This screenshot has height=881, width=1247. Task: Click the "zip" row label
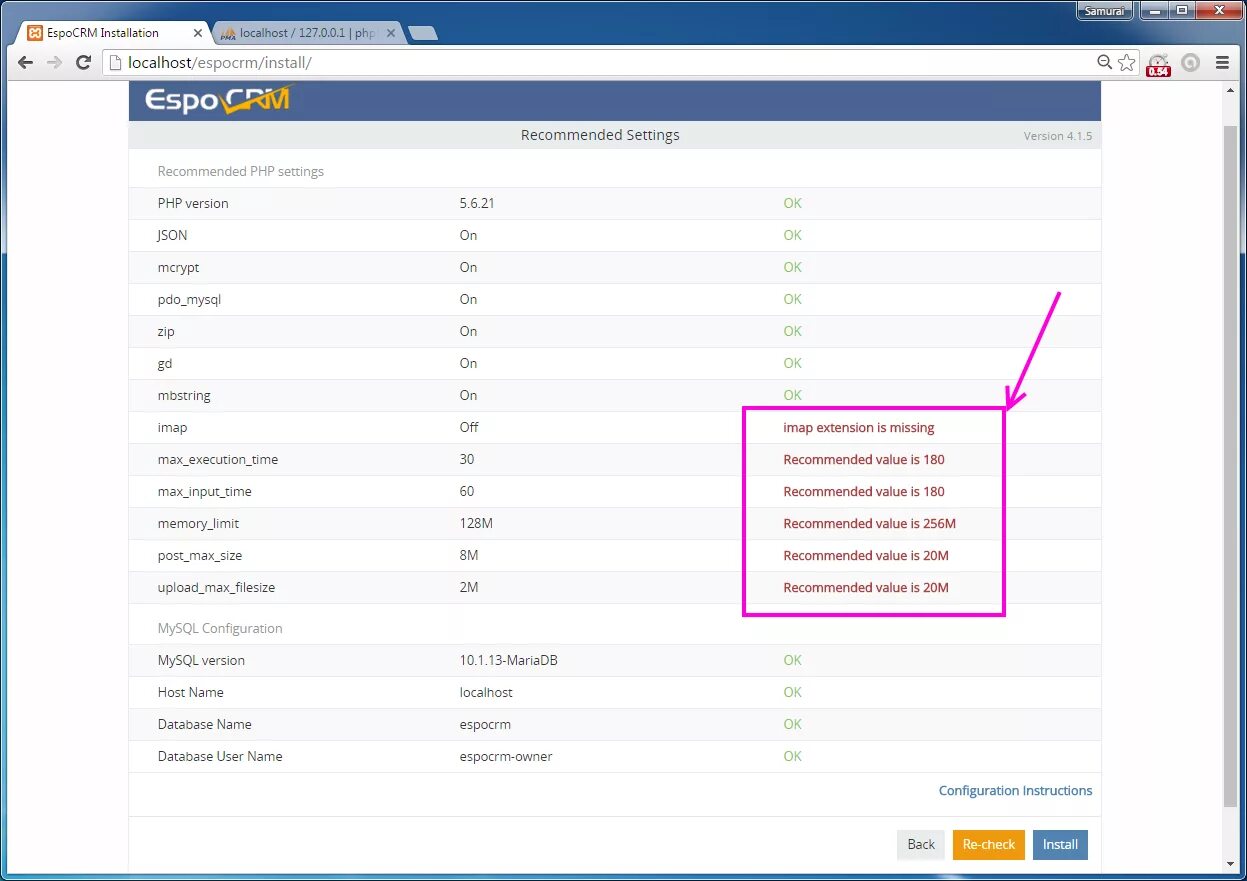coord(166,331)
